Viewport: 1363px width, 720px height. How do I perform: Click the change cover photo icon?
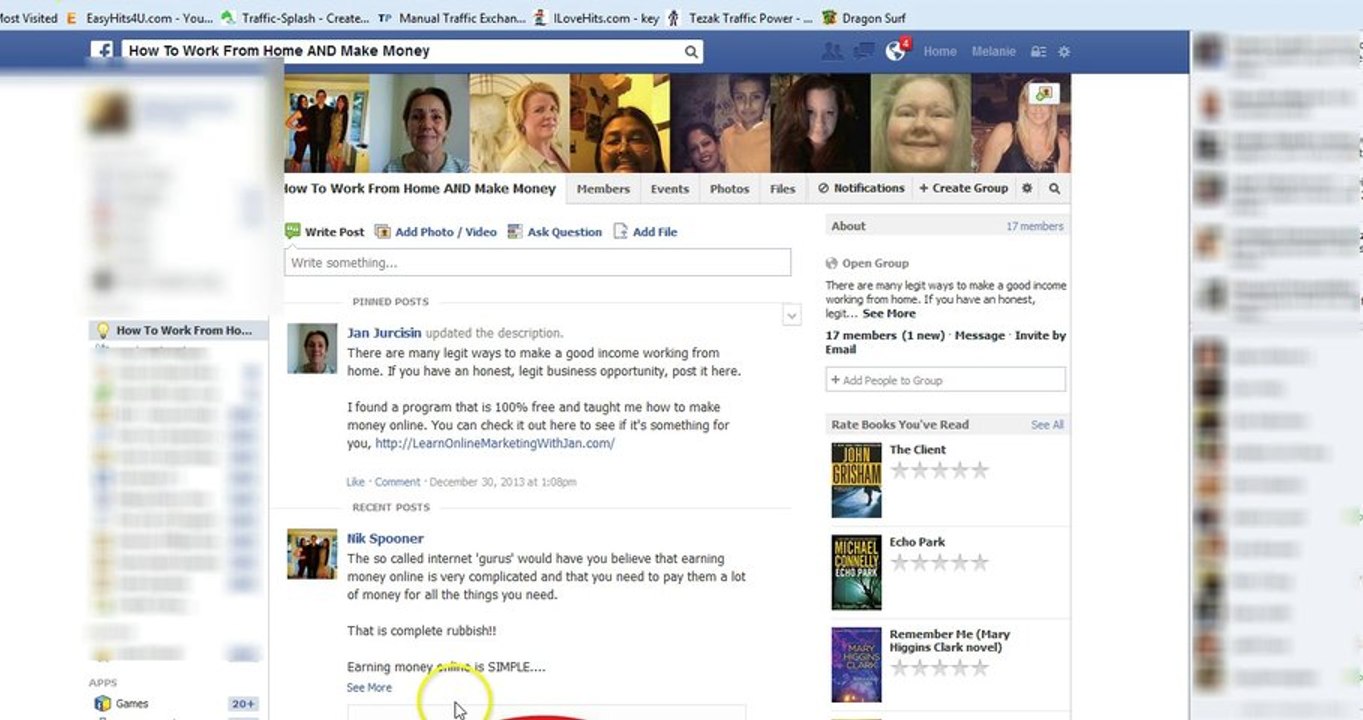[x=1043, y=93]
